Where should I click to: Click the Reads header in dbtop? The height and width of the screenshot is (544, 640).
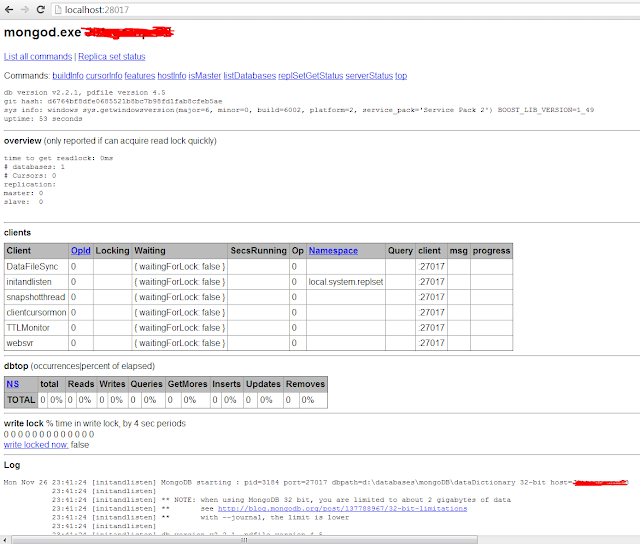(81, 384)
